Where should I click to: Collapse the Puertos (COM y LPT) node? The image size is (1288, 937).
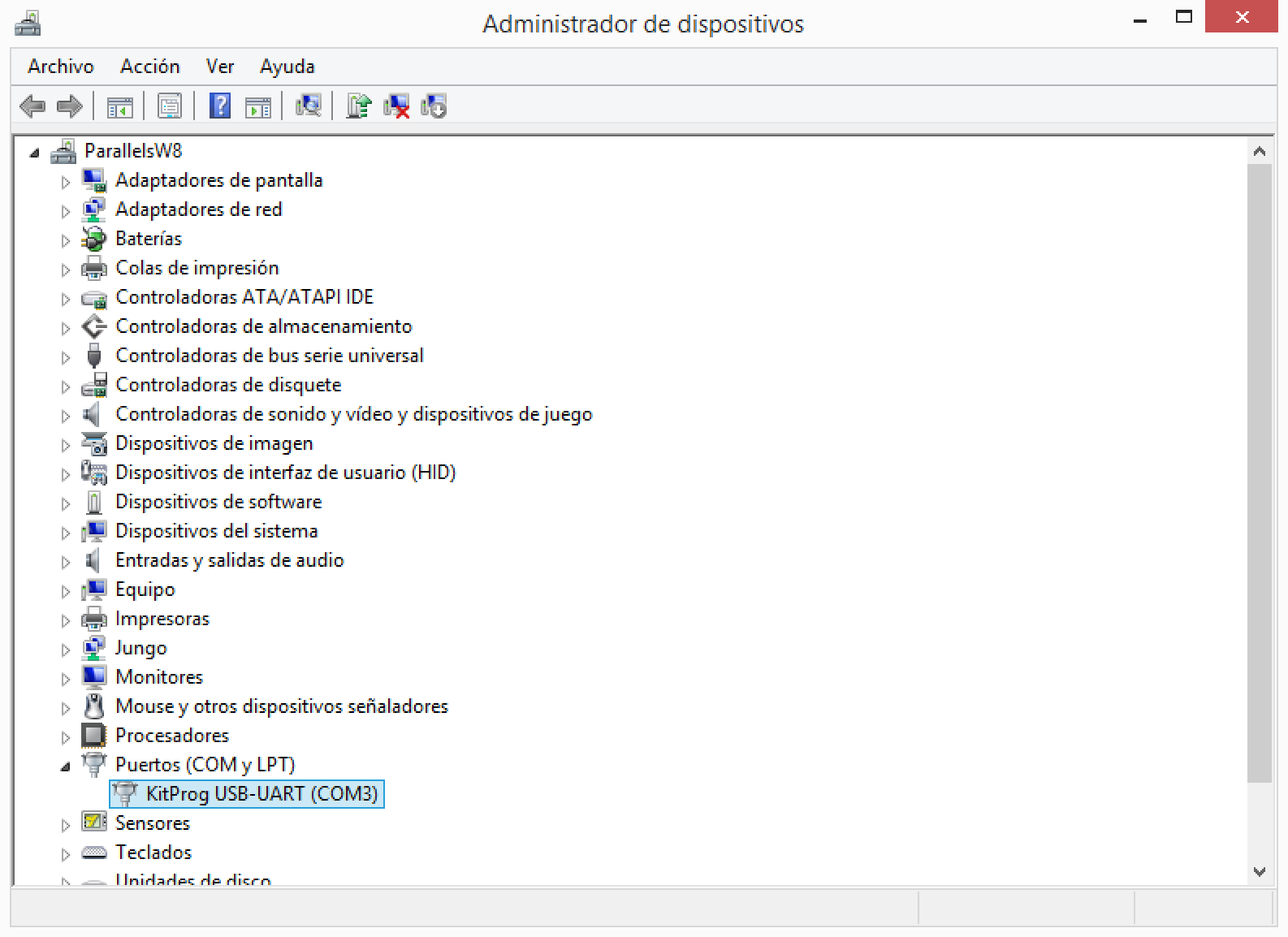pos(66,766)
